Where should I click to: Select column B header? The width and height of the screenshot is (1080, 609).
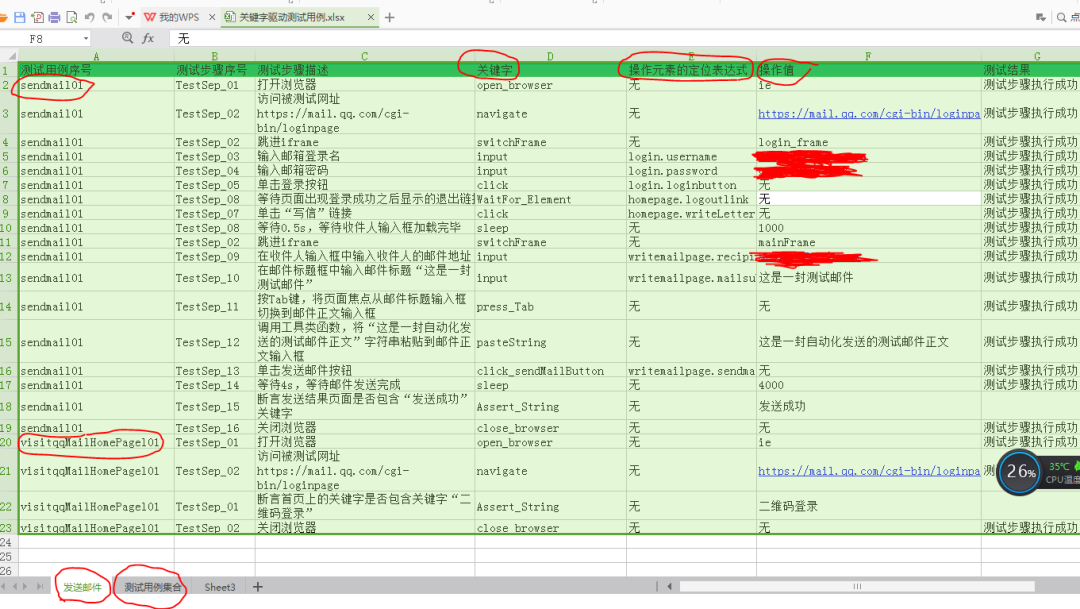pos(215,56)
